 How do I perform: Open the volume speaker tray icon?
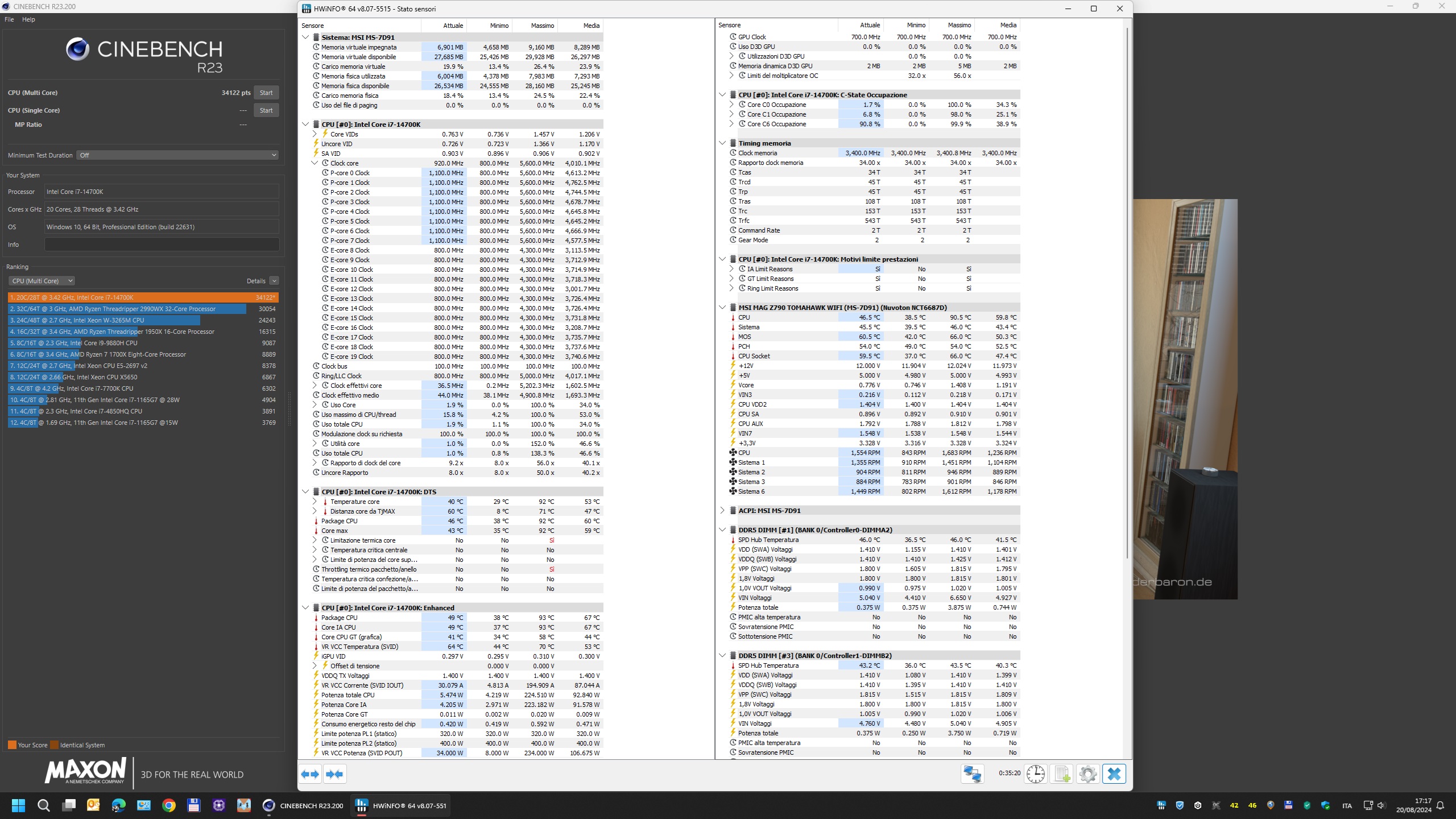(1381, 805)
